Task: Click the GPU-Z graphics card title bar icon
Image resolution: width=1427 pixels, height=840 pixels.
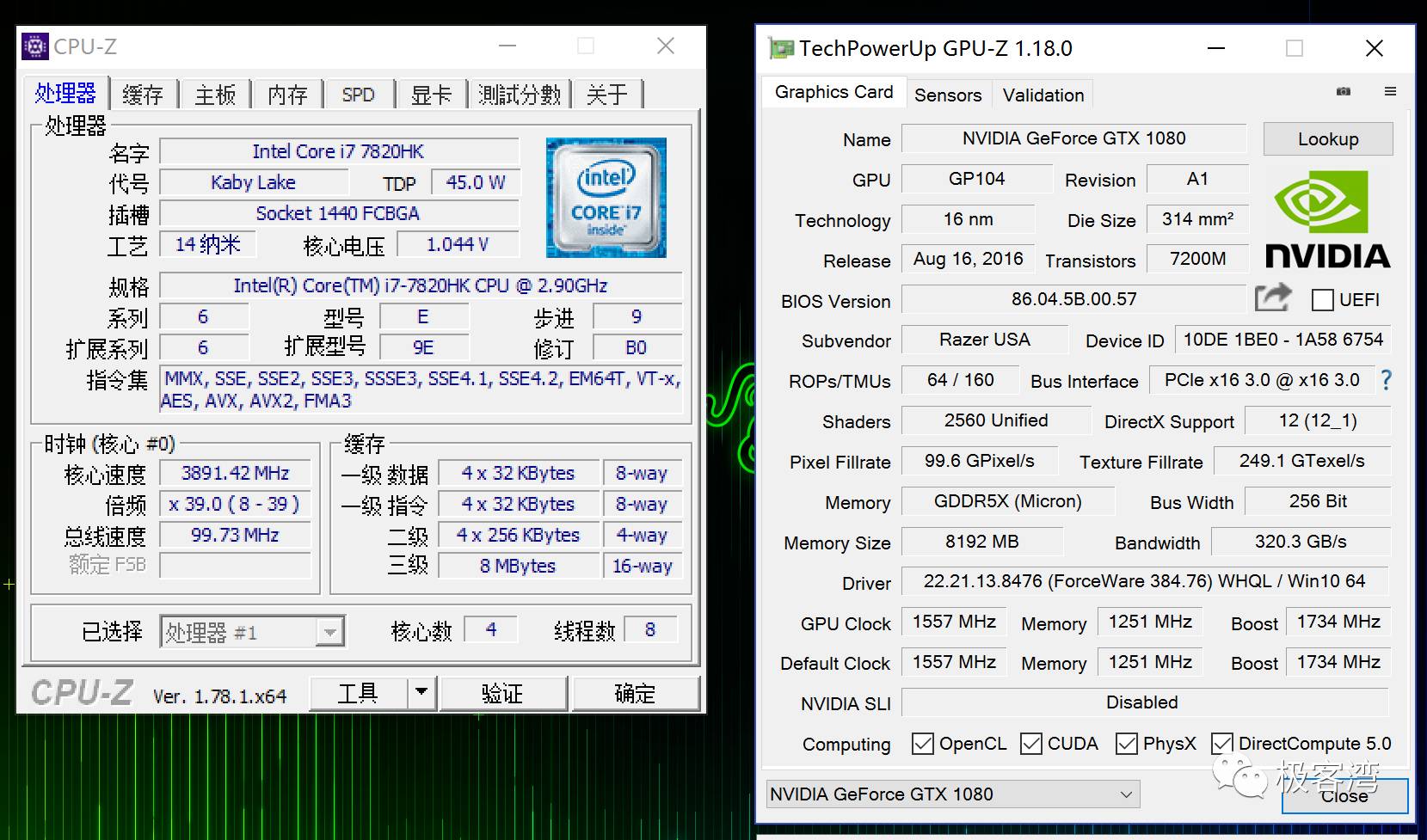Action: coord(781,48)
